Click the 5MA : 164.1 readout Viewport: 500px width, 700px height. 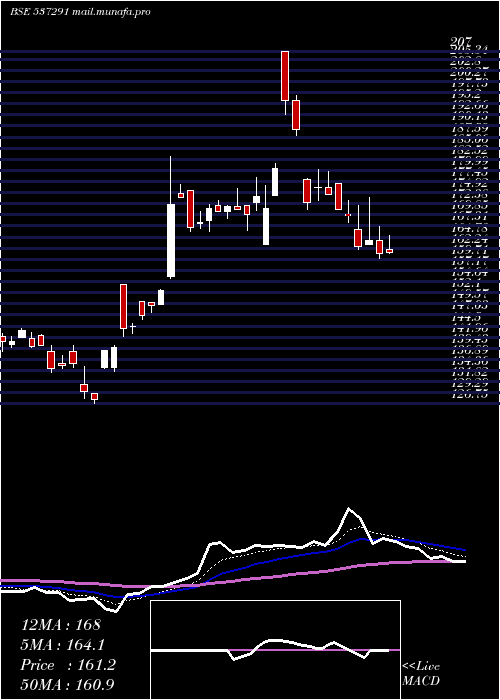tap(64, 645)
